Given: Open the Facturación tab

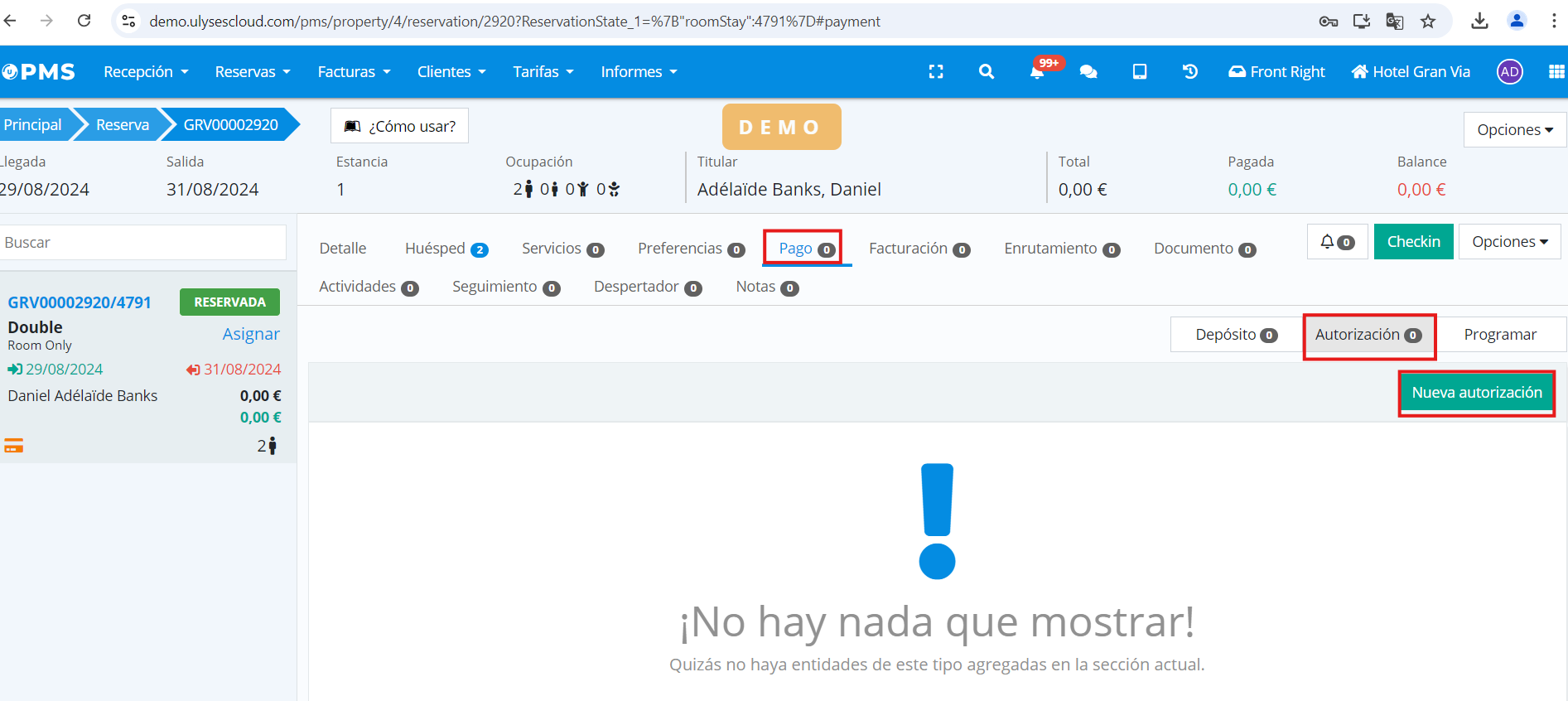Looking at the screenshot, I should click(919, 249).
